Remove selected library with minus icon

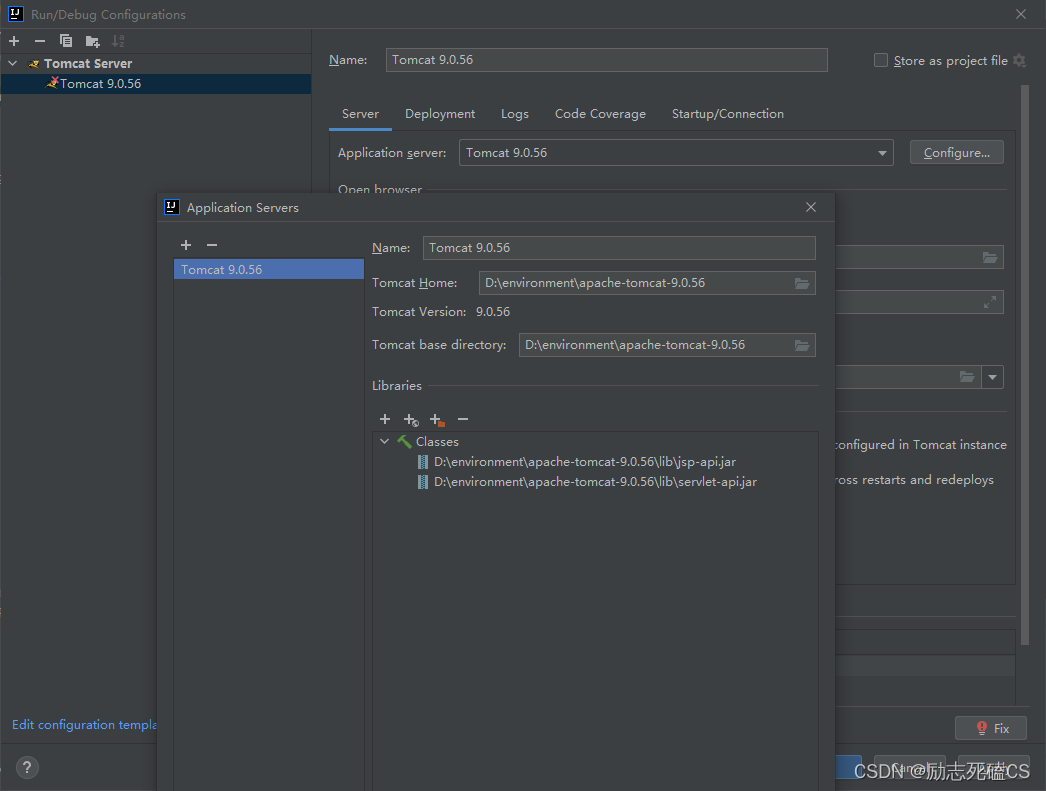coord(463,419)
